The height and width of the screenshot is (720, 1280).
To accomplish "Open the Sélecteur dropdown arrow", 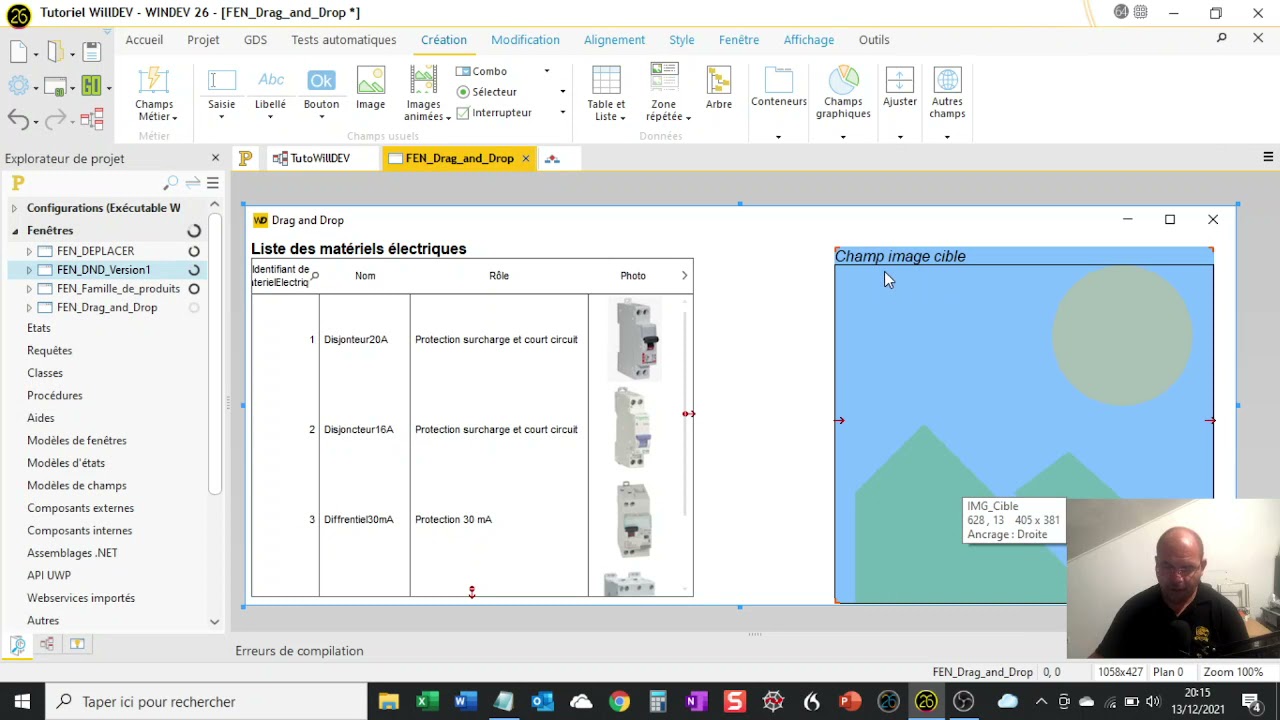I will coord(562,92).
